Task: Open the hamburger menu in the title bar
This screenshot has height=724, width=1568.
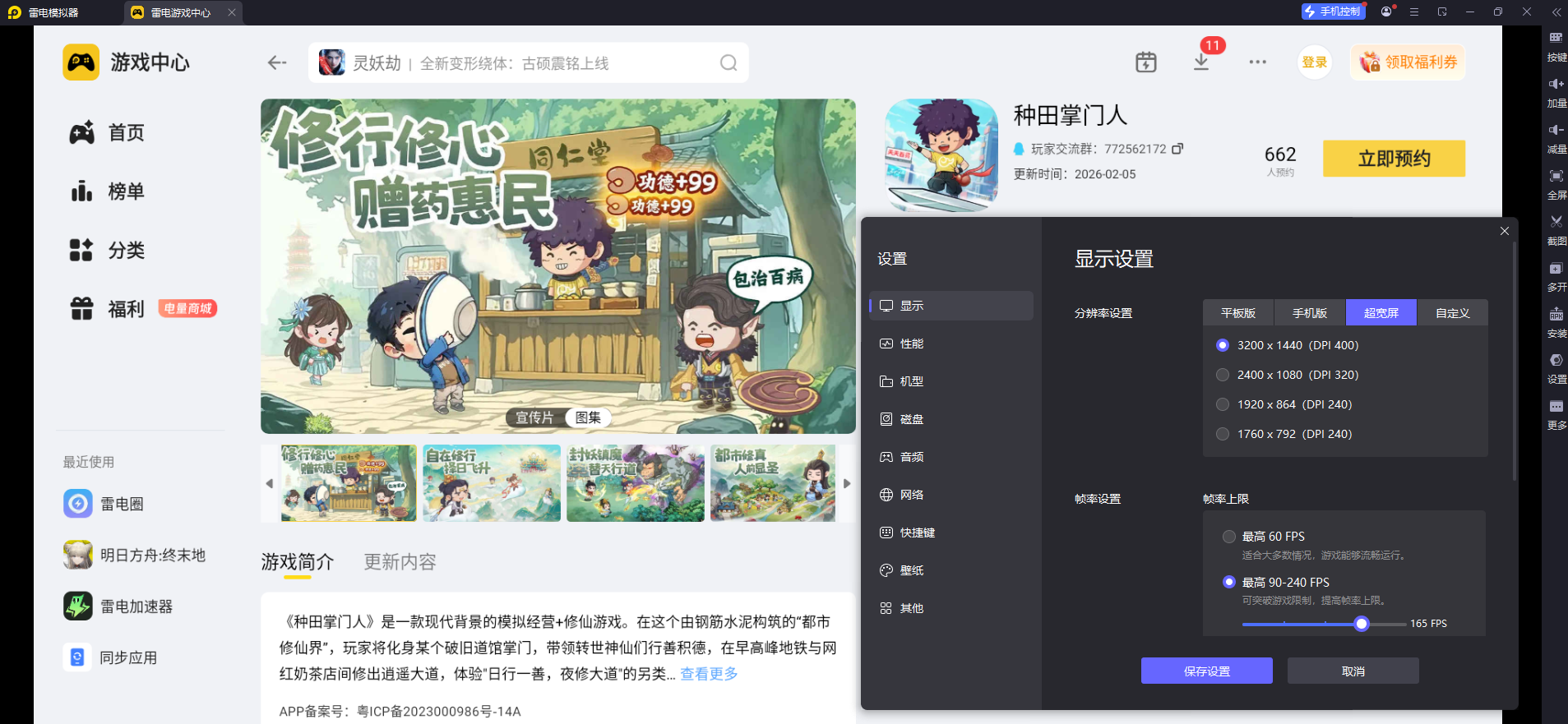Action: point(1414,12)
